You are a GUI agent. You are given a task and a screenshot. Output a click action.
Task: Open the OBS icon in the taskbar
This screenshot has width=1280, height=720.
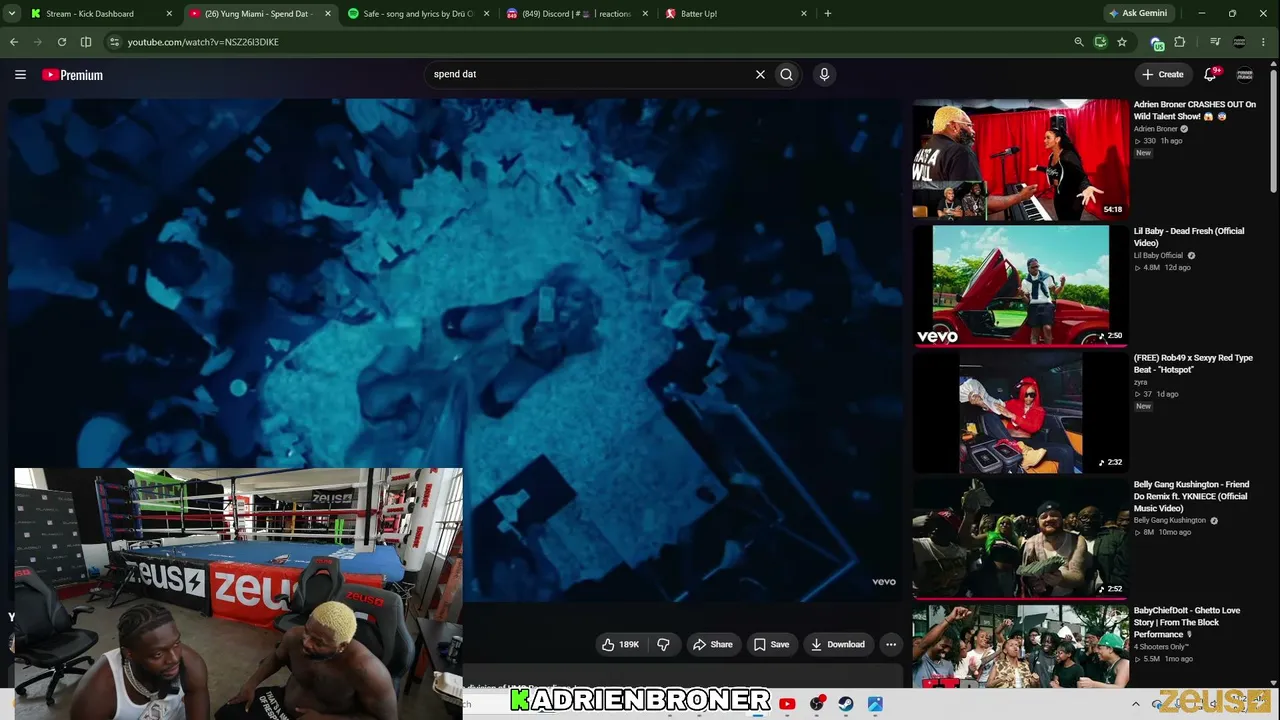click(x=817, y=704)
